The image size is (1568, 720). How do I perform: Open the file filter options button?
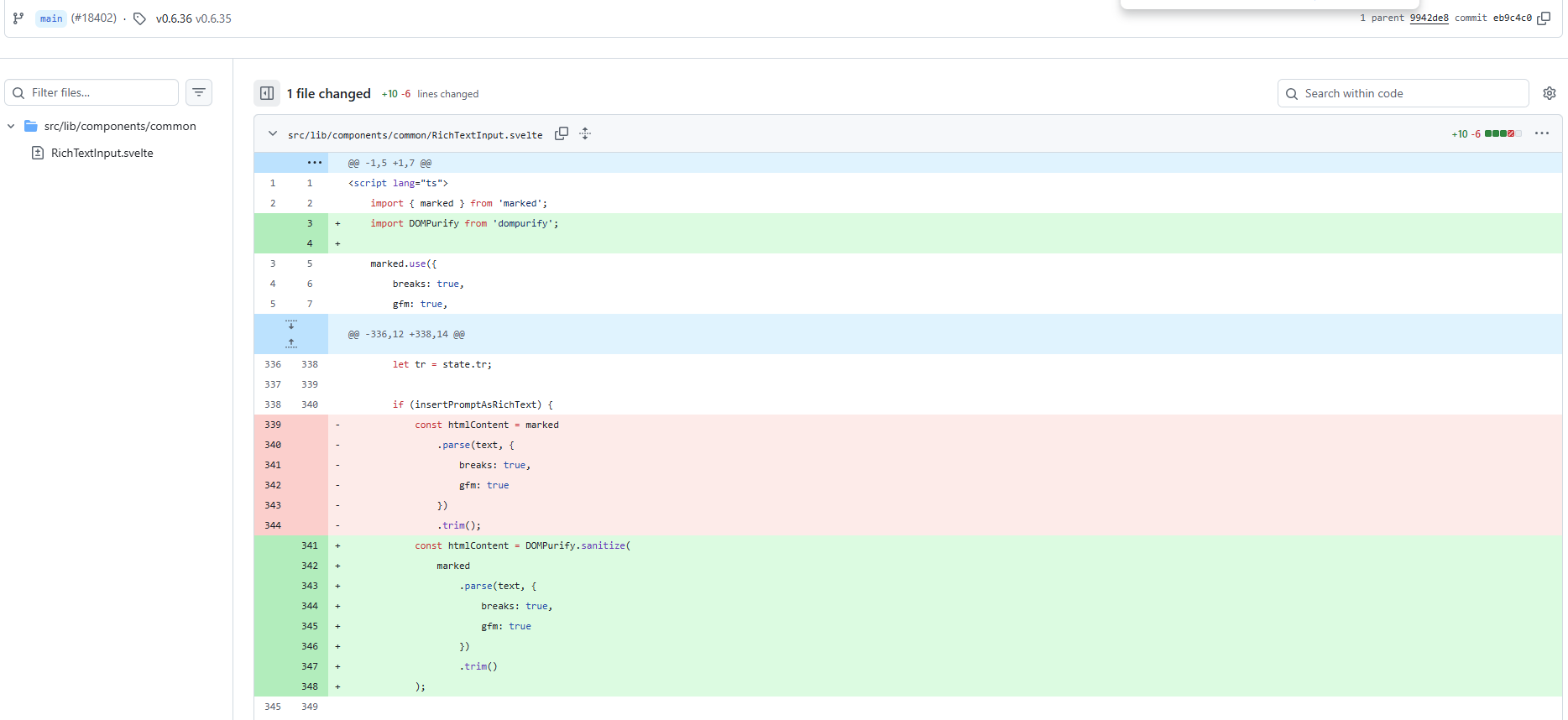[x=199, y=92]
